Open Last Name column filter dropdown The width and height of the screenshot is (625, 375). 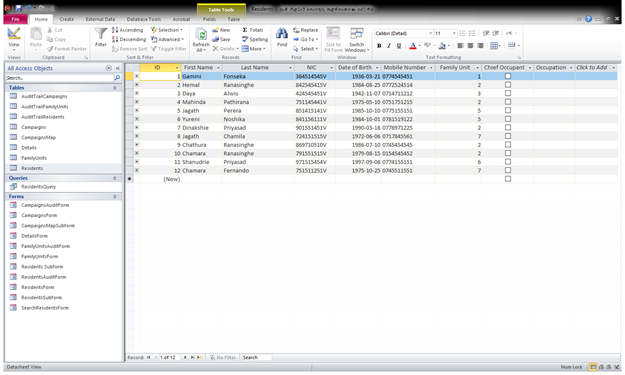(x=290, y=68)
